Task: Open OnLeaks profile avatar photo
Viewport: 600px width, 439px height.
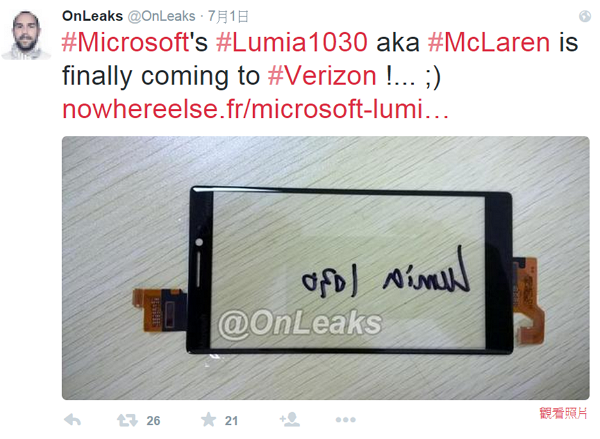Action: (x=26, y=35)
